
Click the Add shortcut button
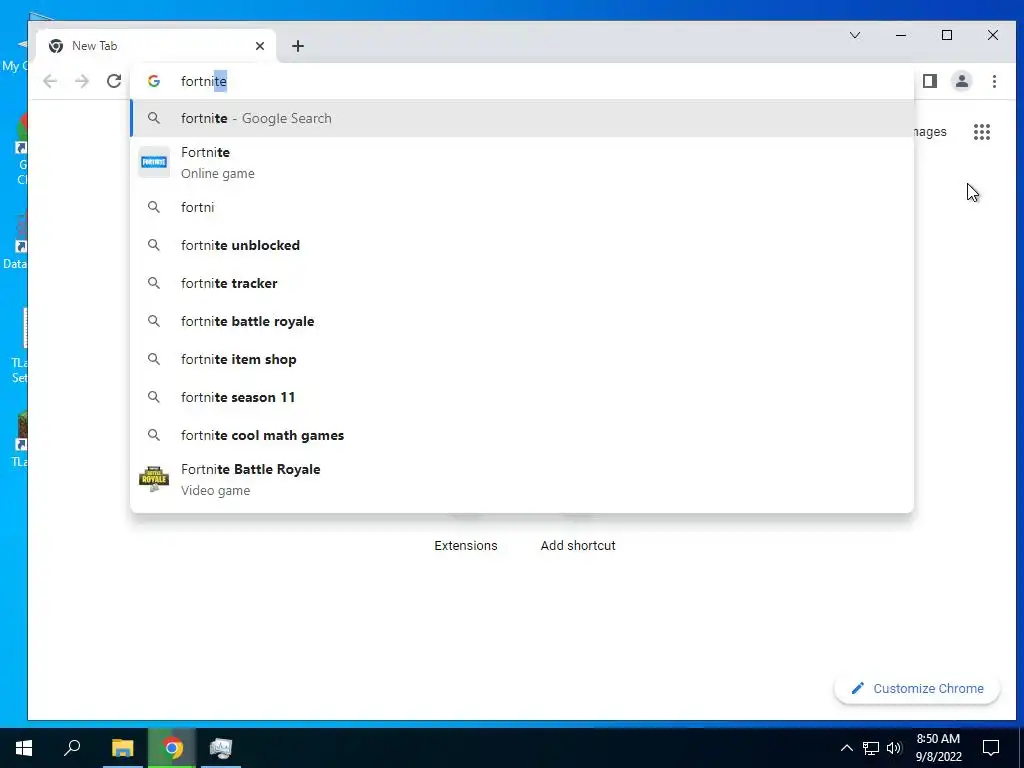[x=578, y=545]
